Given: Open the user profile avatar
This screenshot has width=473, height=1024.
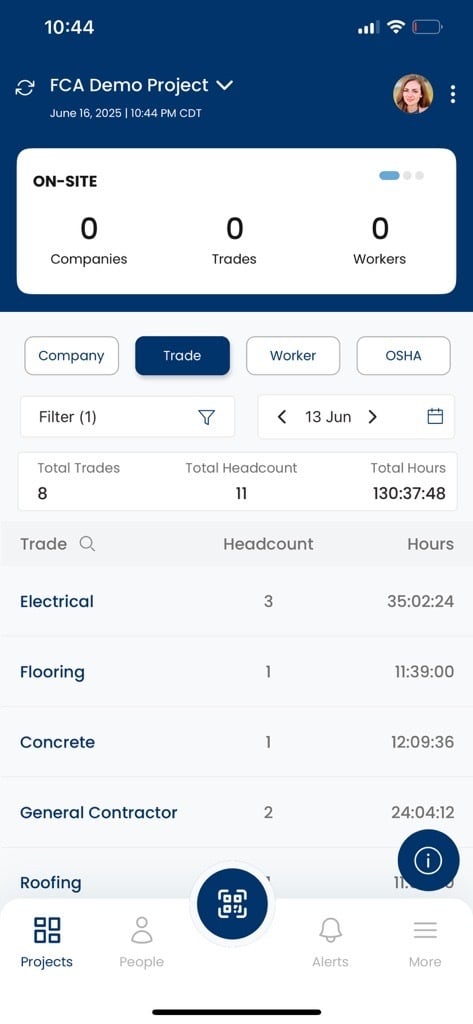Looking at the screenshot, I should [413, 94].
